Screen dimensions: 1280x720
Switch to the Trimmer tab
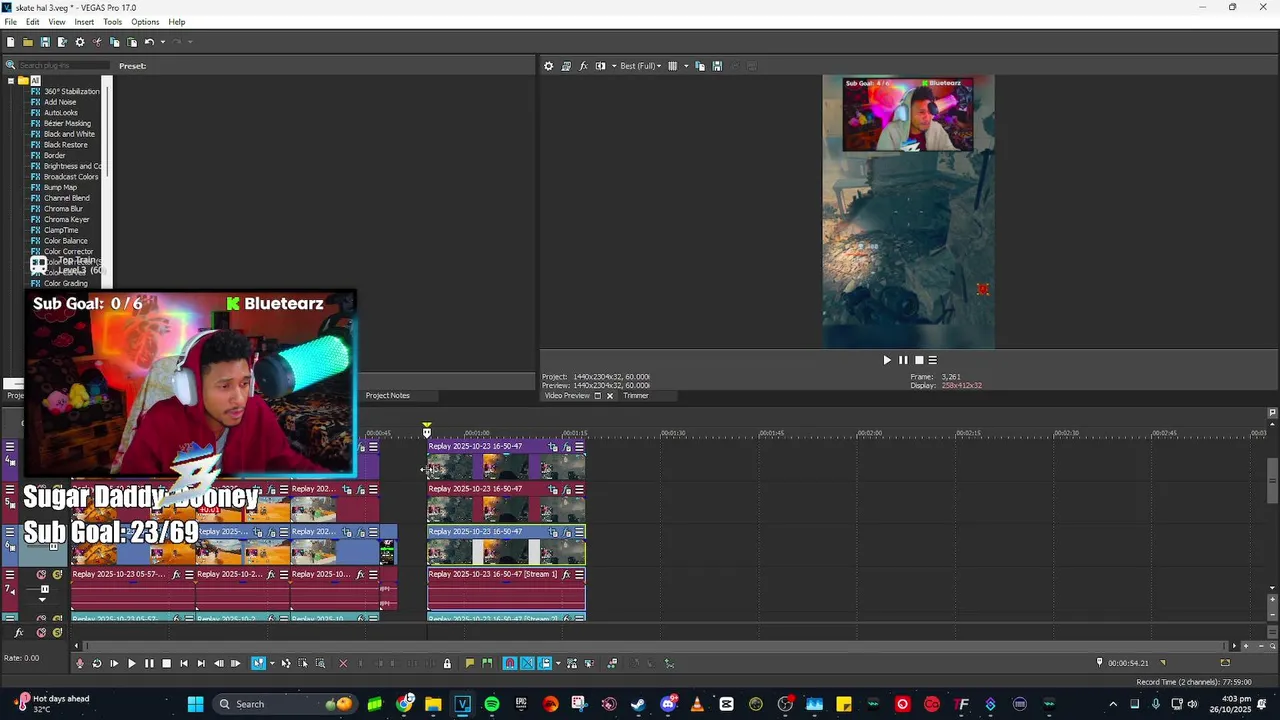tap(636, 395)
